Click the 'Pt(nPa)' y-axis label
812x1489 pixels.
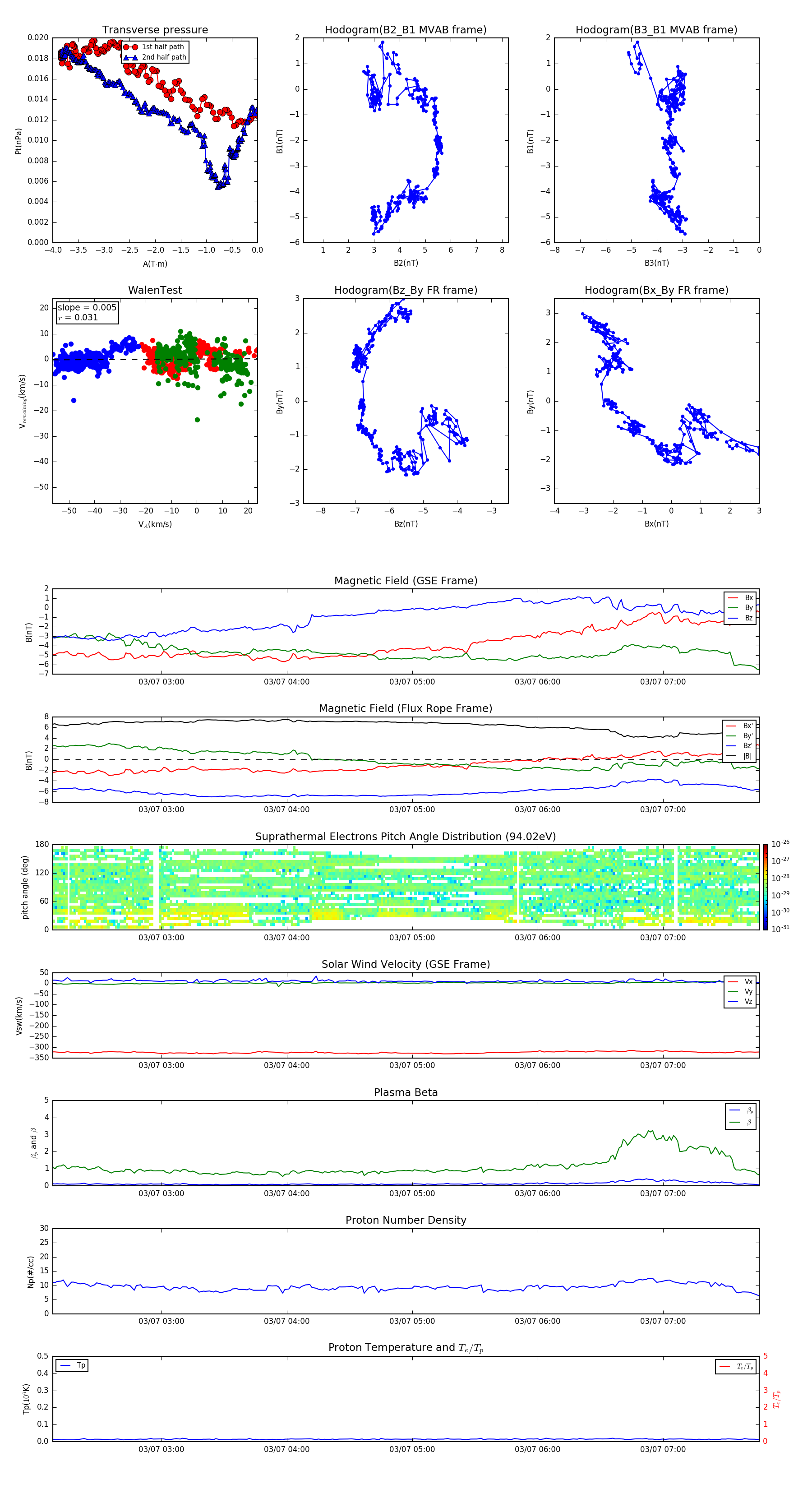[18, 140]
